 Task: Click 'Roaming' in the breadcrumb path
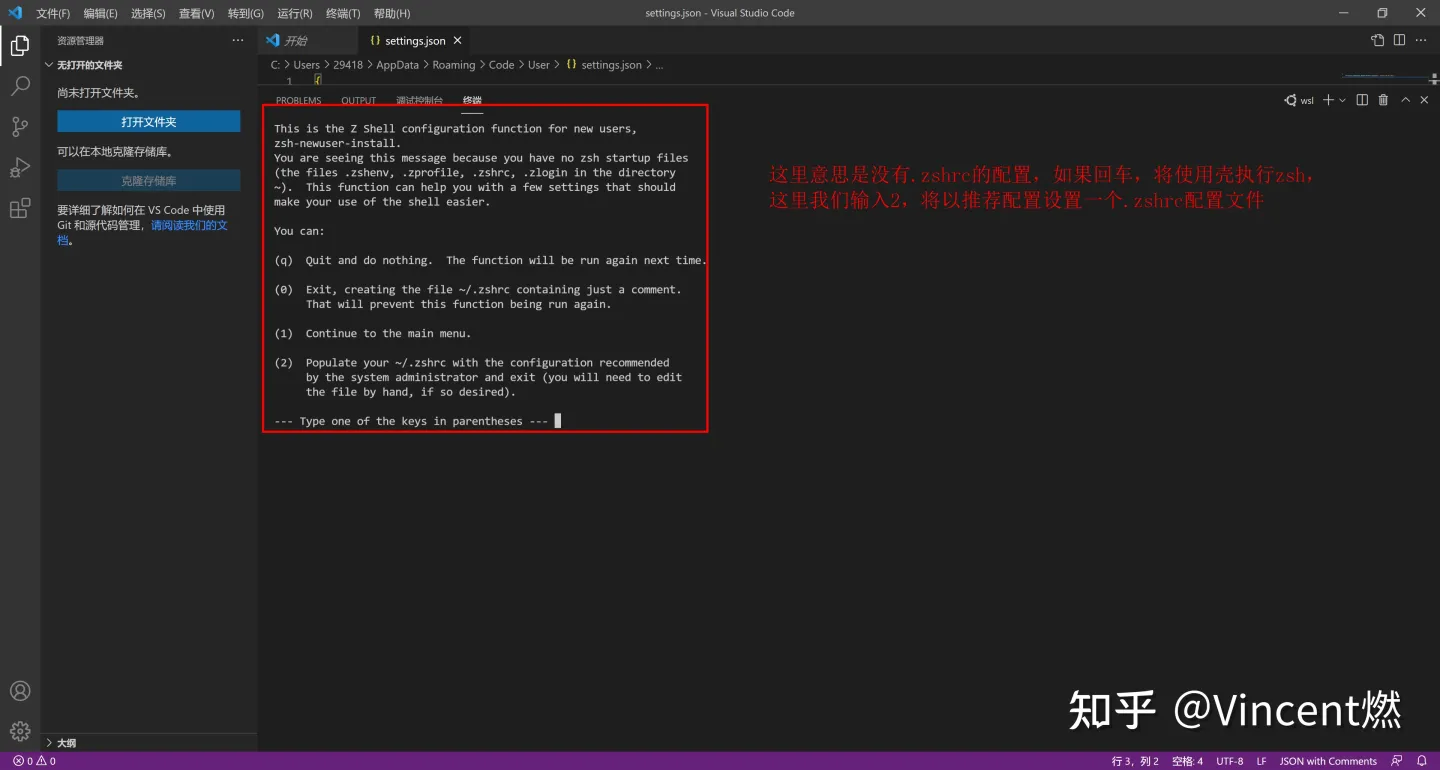click(x=453, y=65)
